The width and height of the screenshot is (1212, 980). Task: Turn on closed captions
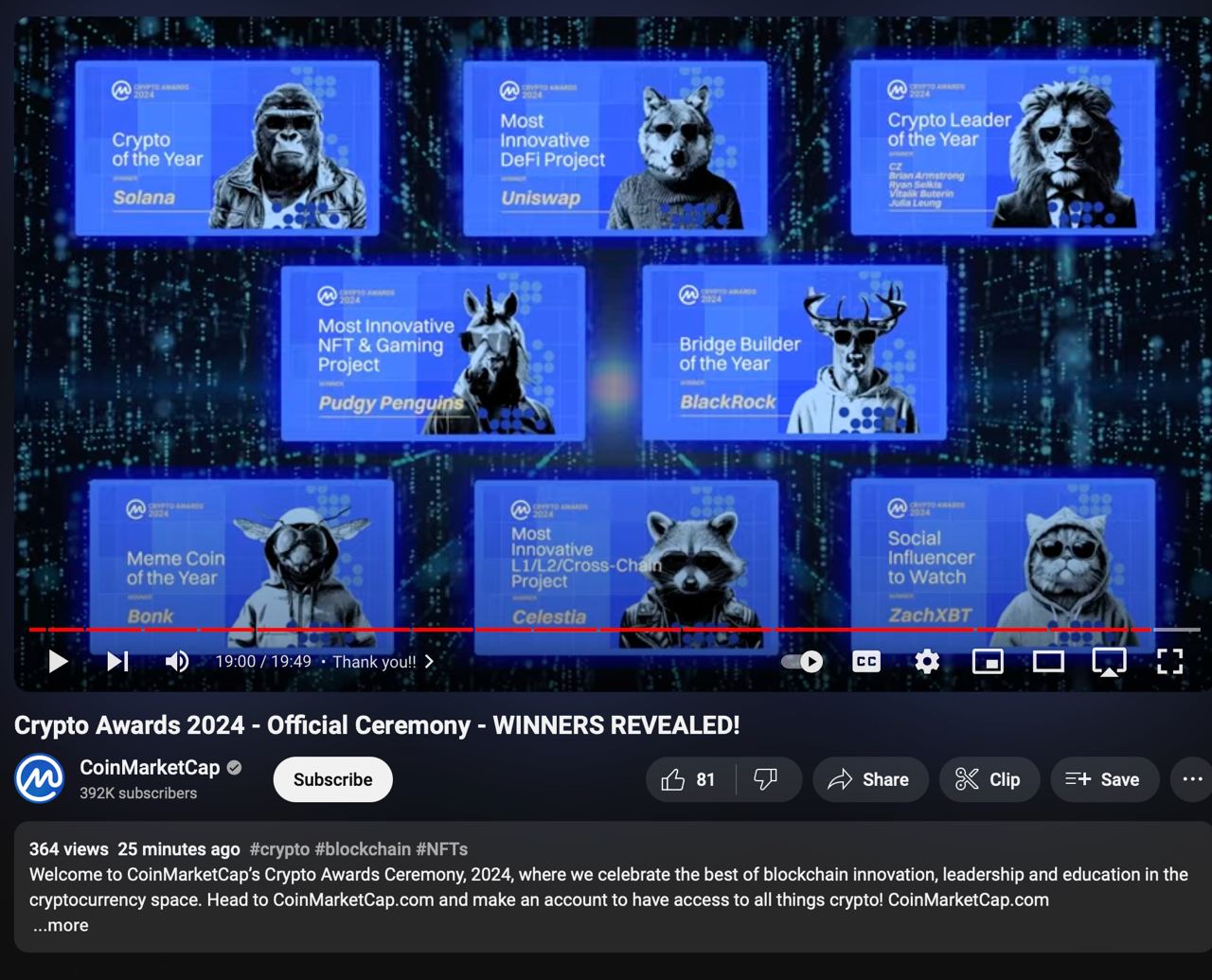865,662
